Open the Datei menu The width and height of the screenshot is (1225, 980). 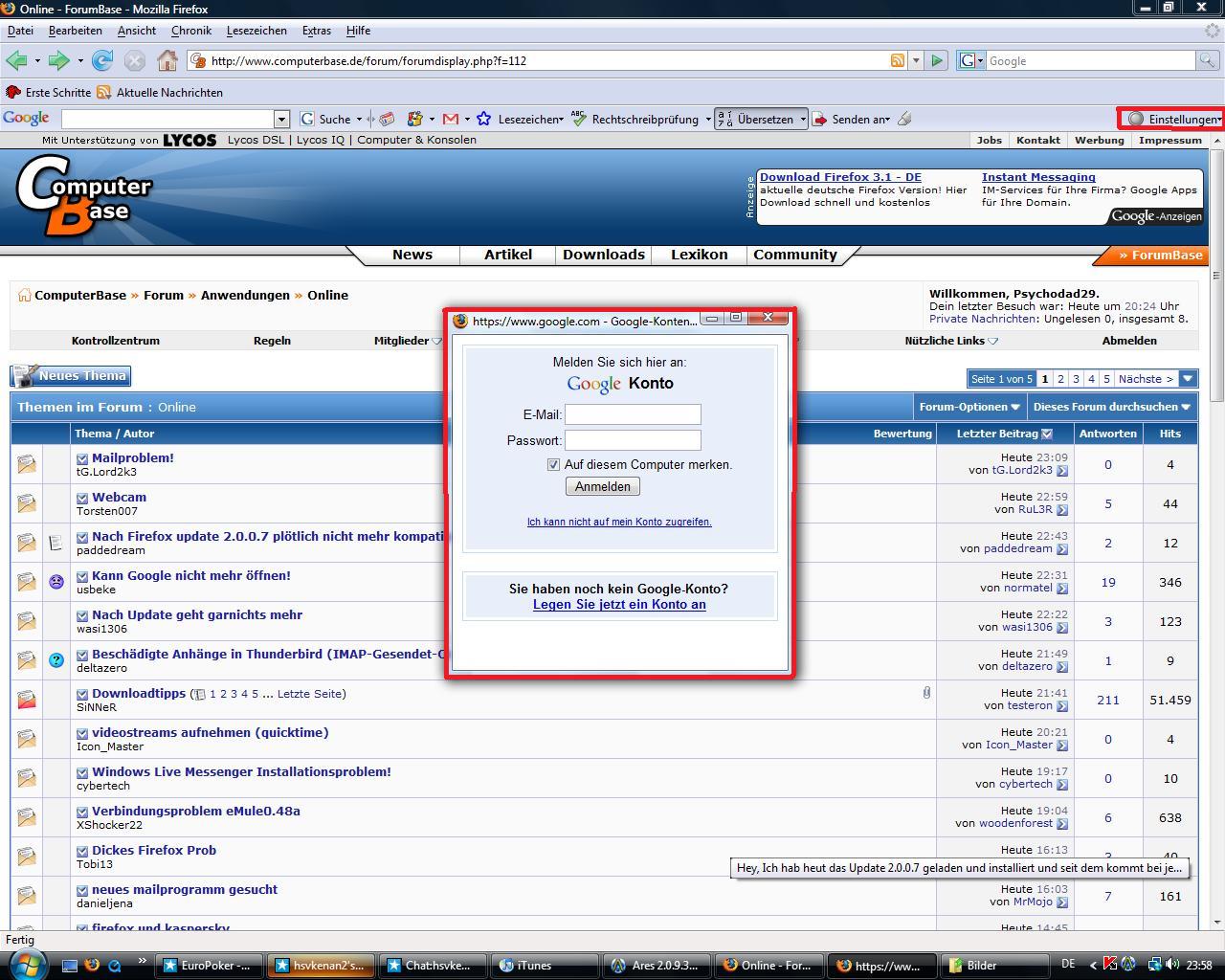tap(20, 31)
